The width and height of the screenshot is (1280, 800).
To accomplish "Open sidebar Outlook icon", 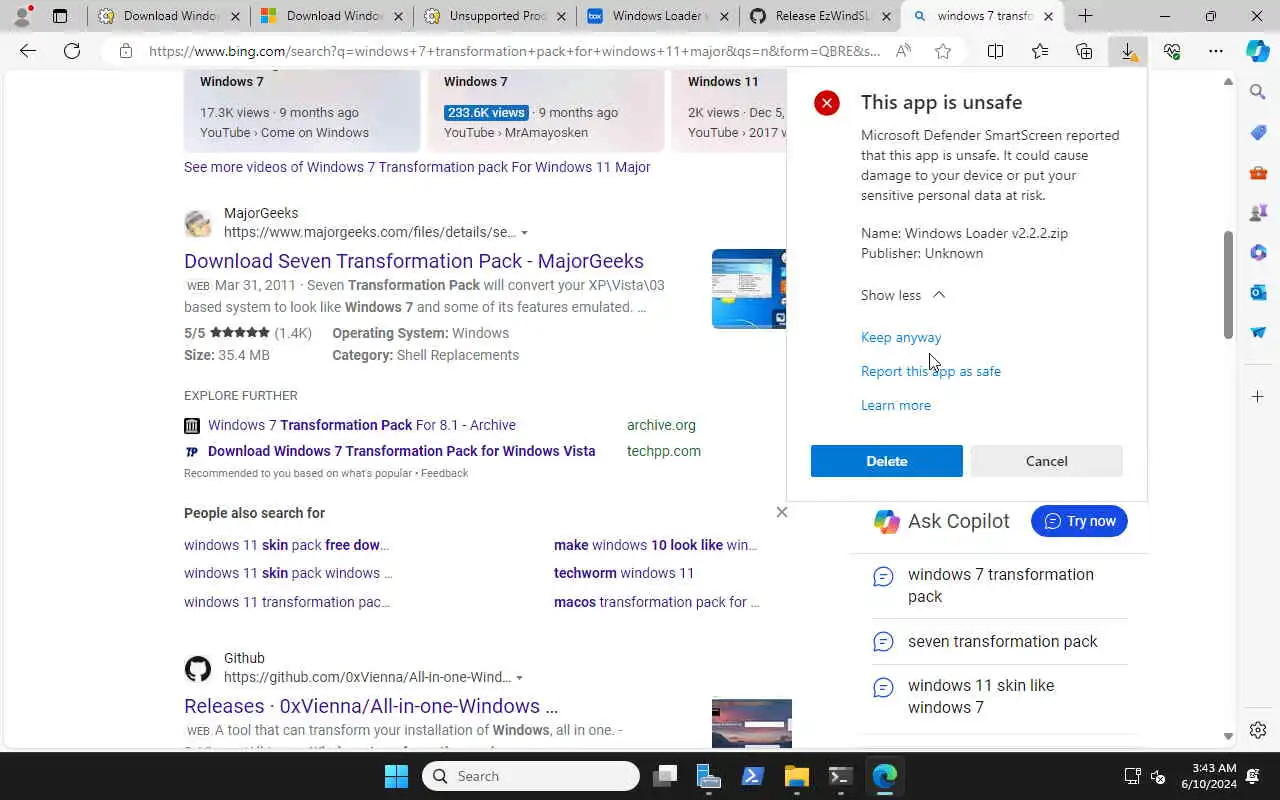I will click(1258, 292).
